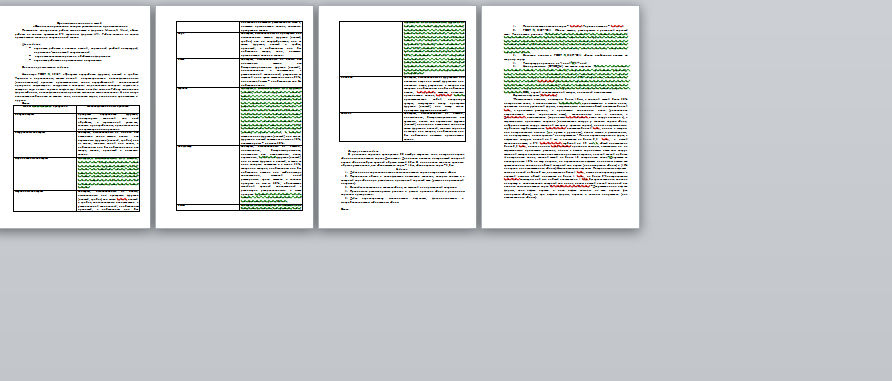Image resolution: width=892 pixels, height=381 pixels.
Task: Select the second page filled by a table
Action: pyautogui.click(x=234, y=117)
